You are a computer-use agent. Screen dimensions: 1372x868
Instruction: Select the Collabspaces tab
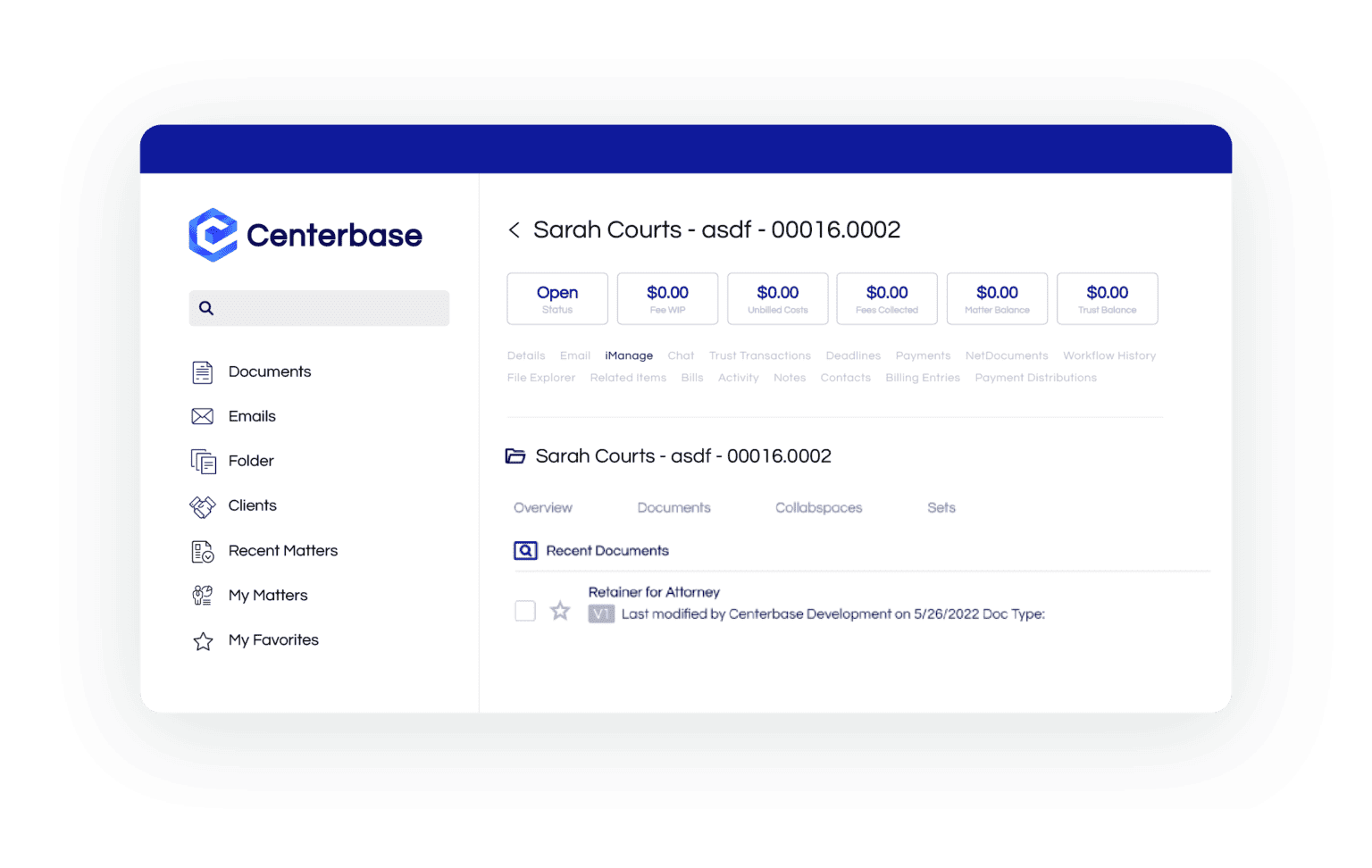818,507
